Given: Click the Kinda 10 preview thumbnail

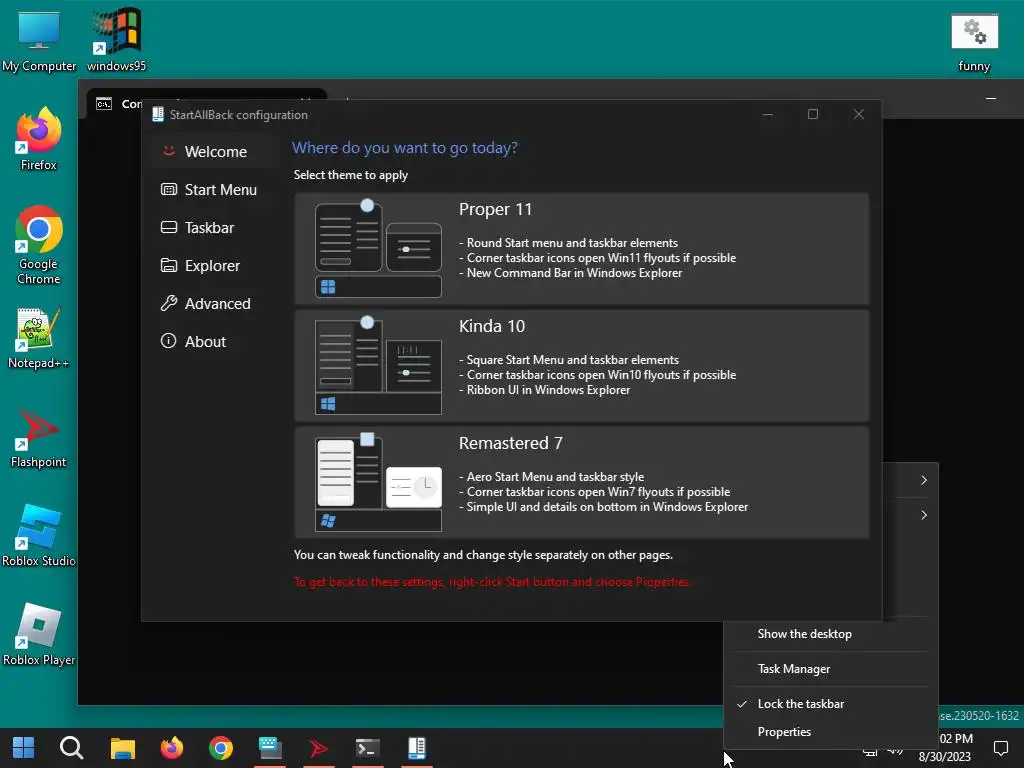Looking at the screenshot, I should point(378,366).
